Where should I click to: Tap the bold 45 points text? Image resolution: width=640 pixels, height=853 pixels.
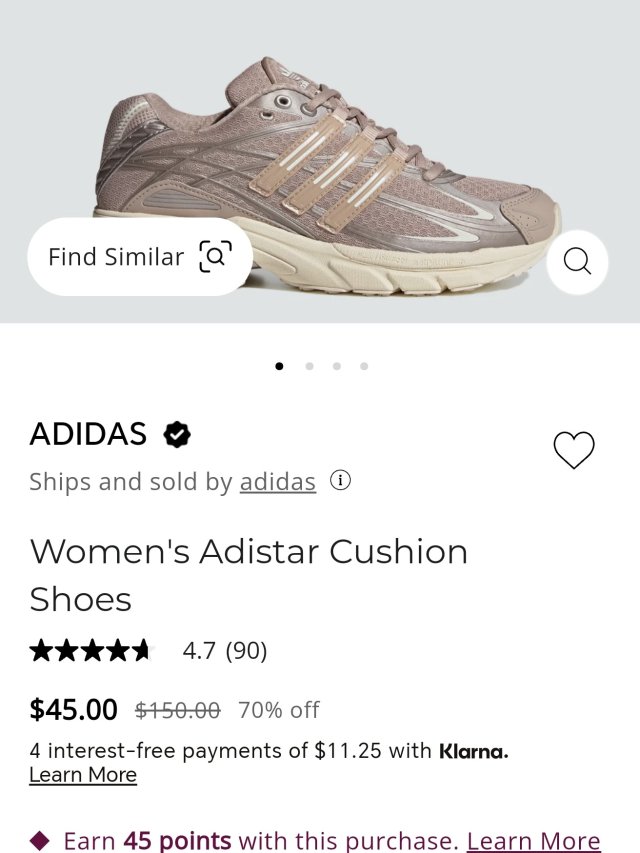tap(177, 841)
